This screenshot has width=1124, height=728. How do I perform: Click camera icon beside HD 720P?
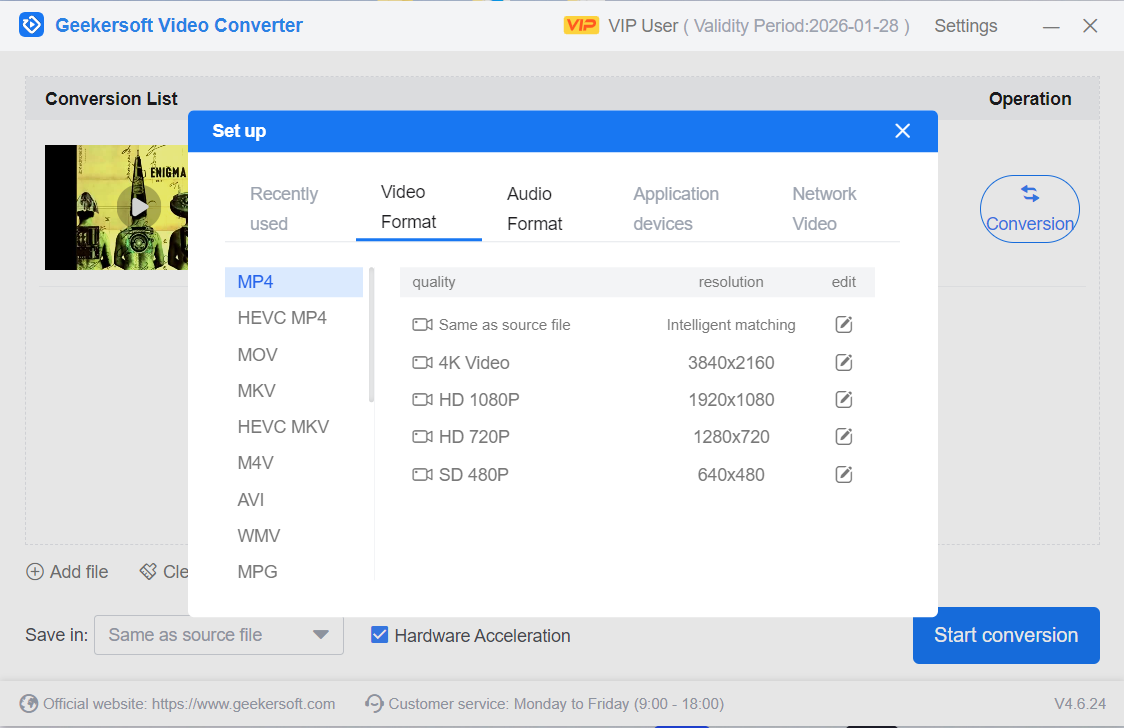coord(422,436)
